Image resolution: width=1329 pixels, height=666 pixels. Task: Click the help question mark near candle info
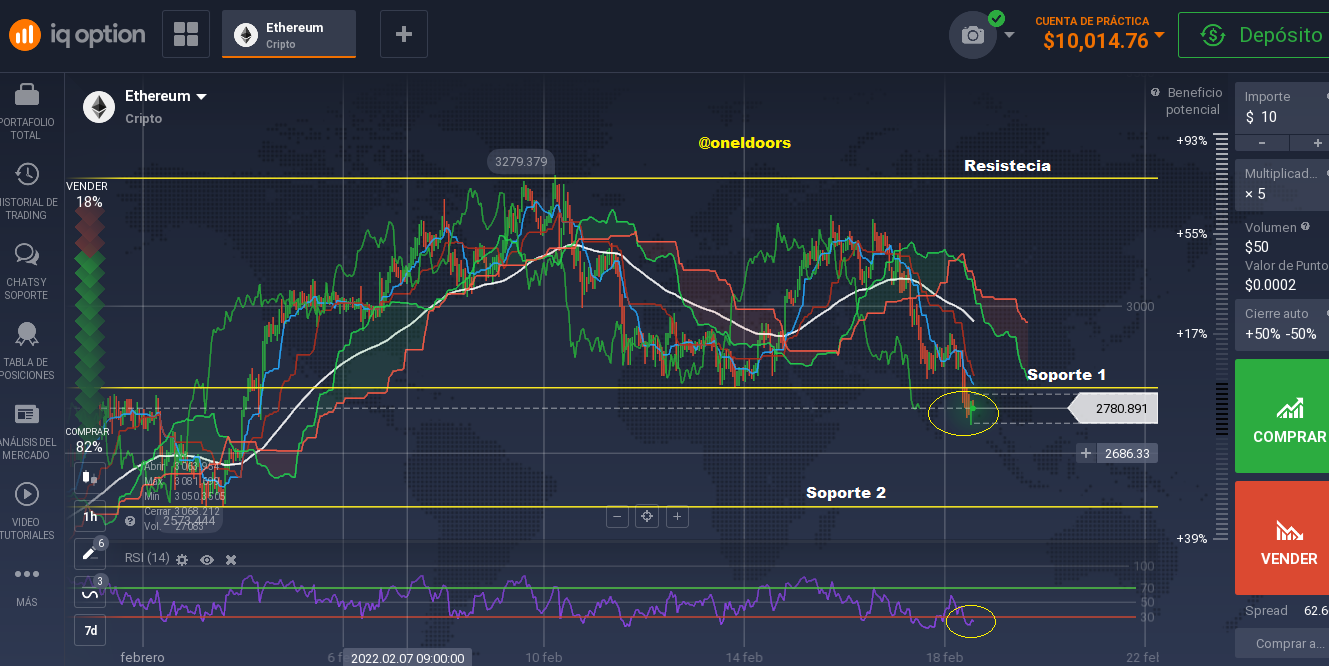point(130,521)
